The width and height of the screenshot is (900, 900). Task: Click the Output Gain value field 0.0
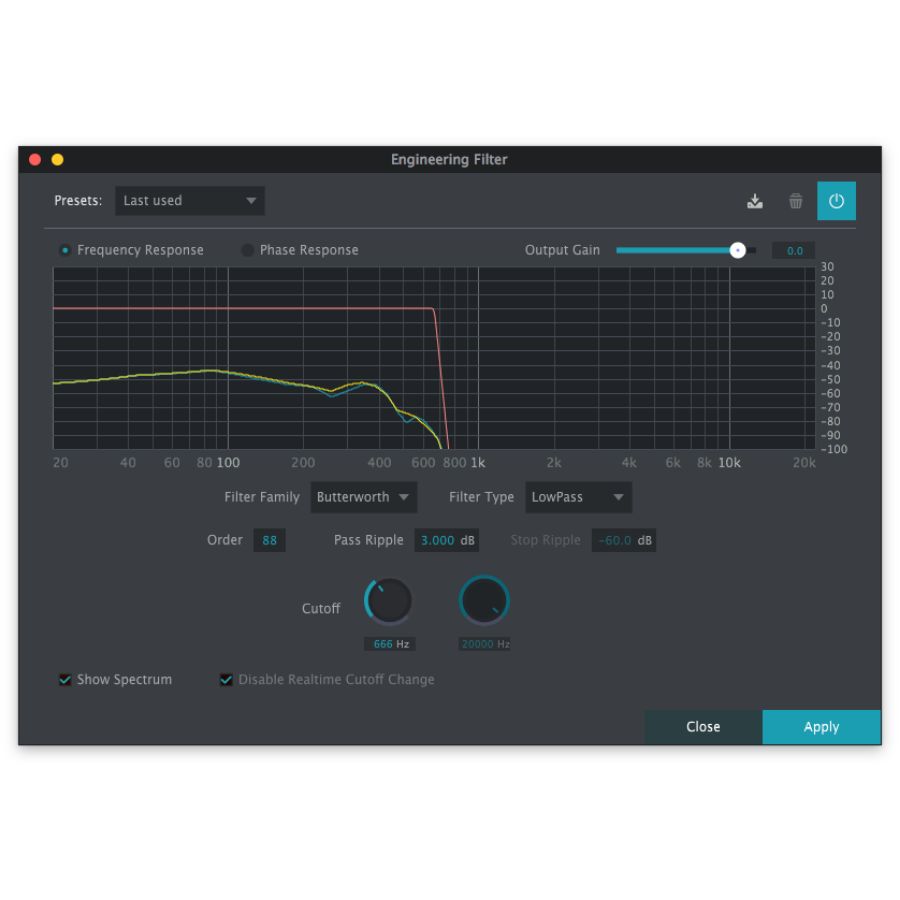point(793,251)
